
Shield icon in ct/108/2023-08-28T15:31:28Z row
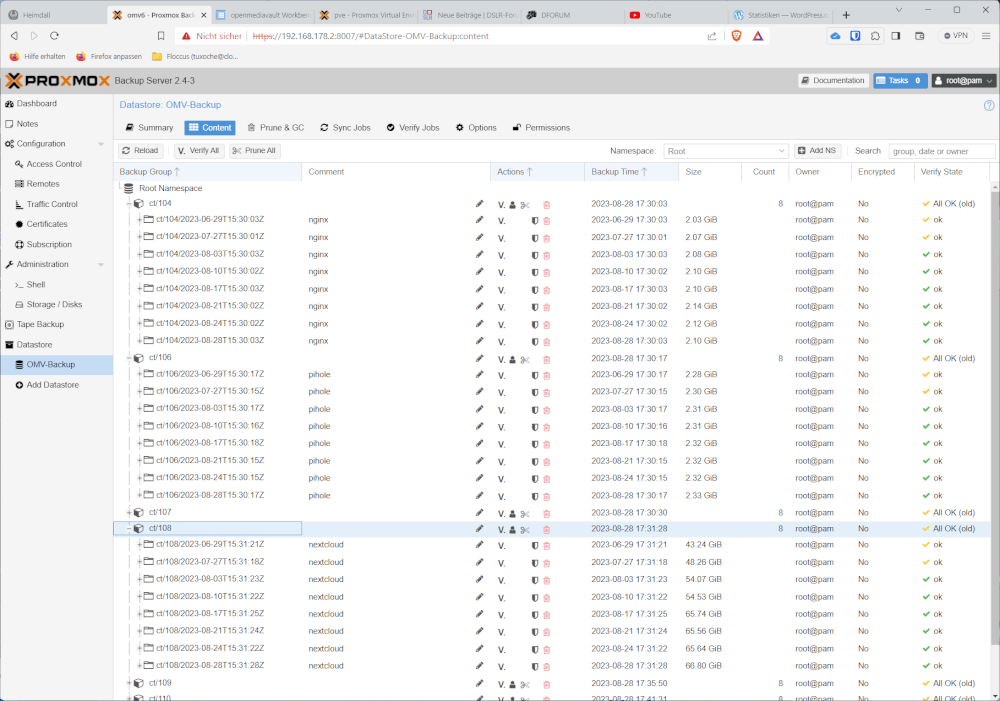point(535,667)
